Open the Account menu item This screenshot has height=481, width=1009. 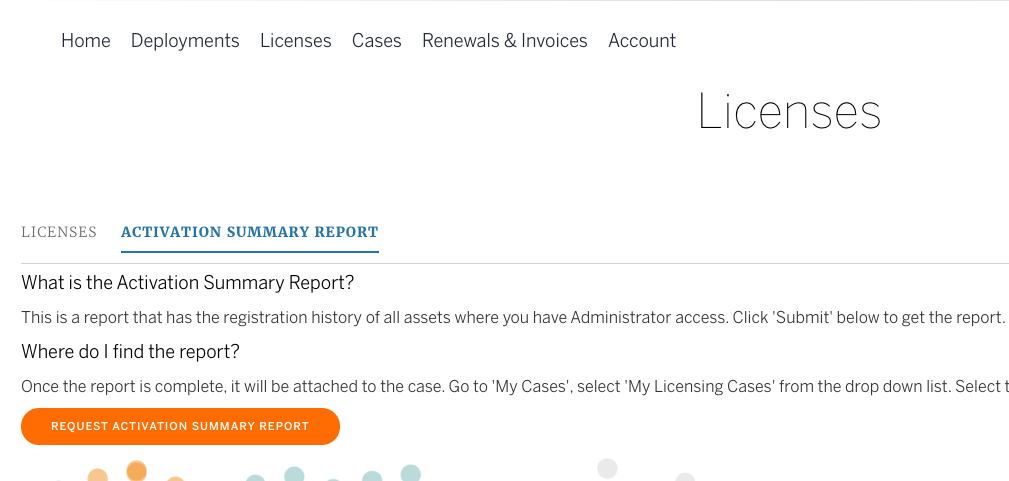(x=642, y=41)
